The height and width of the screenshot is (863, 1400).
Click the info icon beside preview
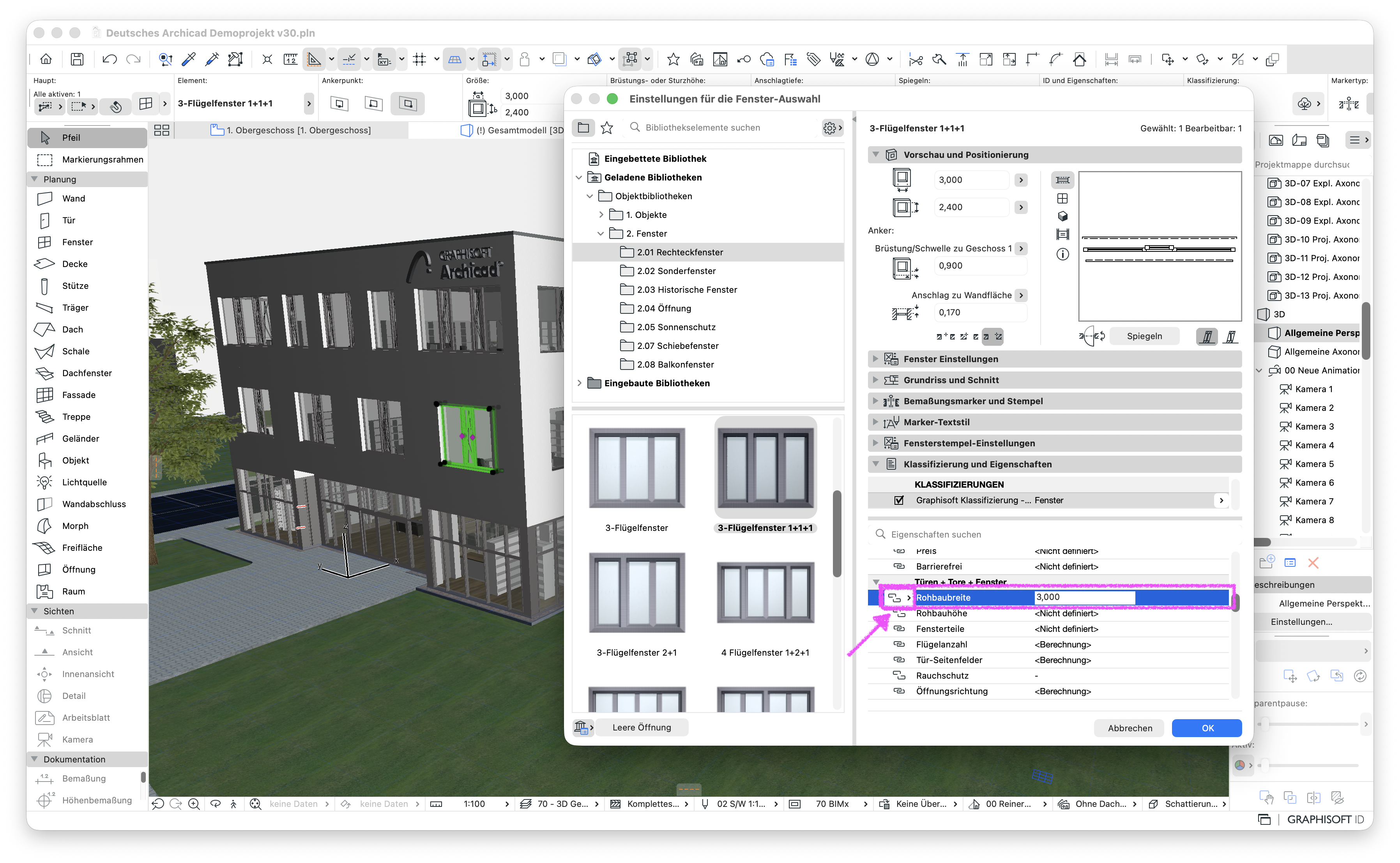(x=1062, y=254)
